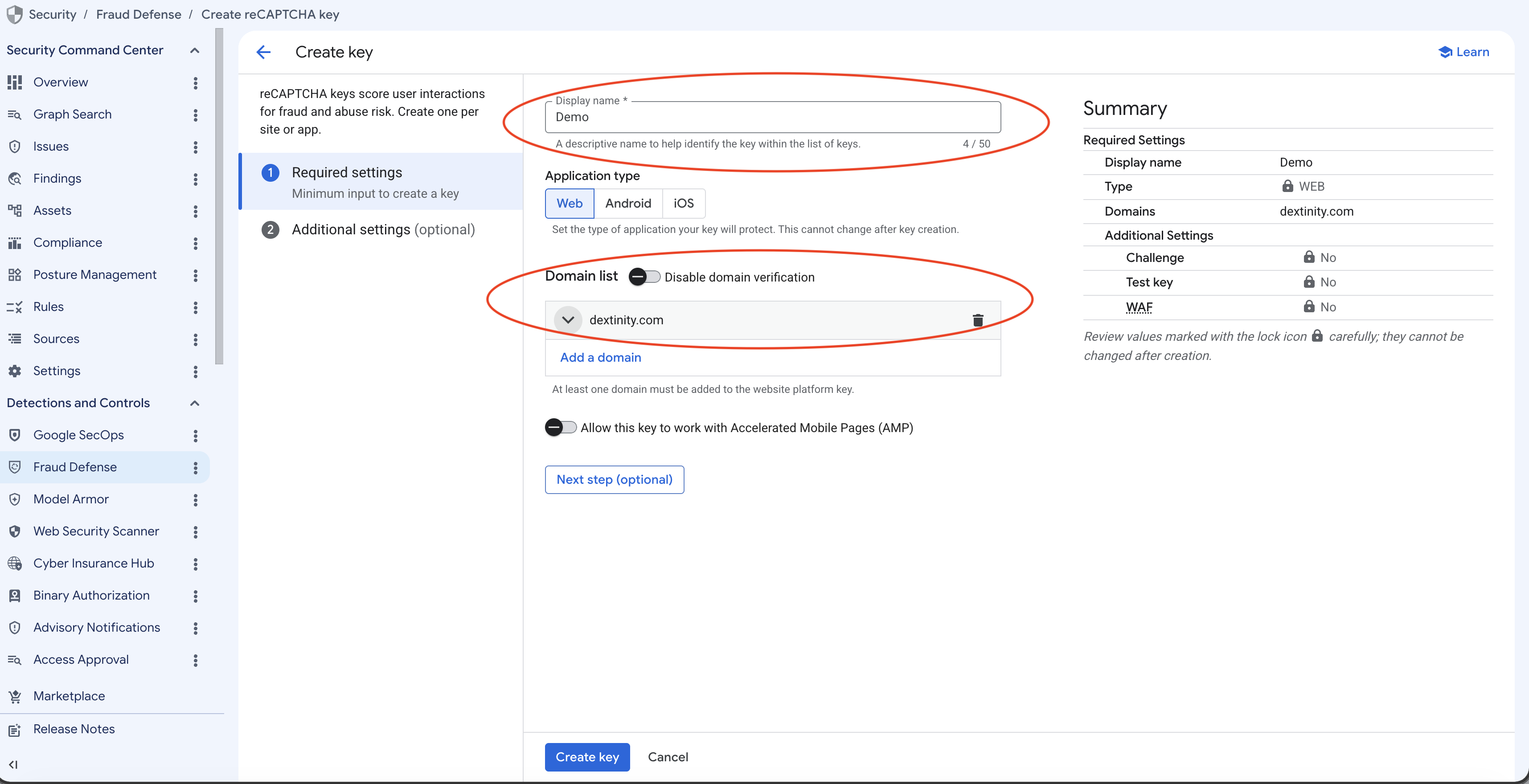This screenshot has height=784, width=1529.
Task: Click the Marketplace cart icon
Action: pos(15,696)
